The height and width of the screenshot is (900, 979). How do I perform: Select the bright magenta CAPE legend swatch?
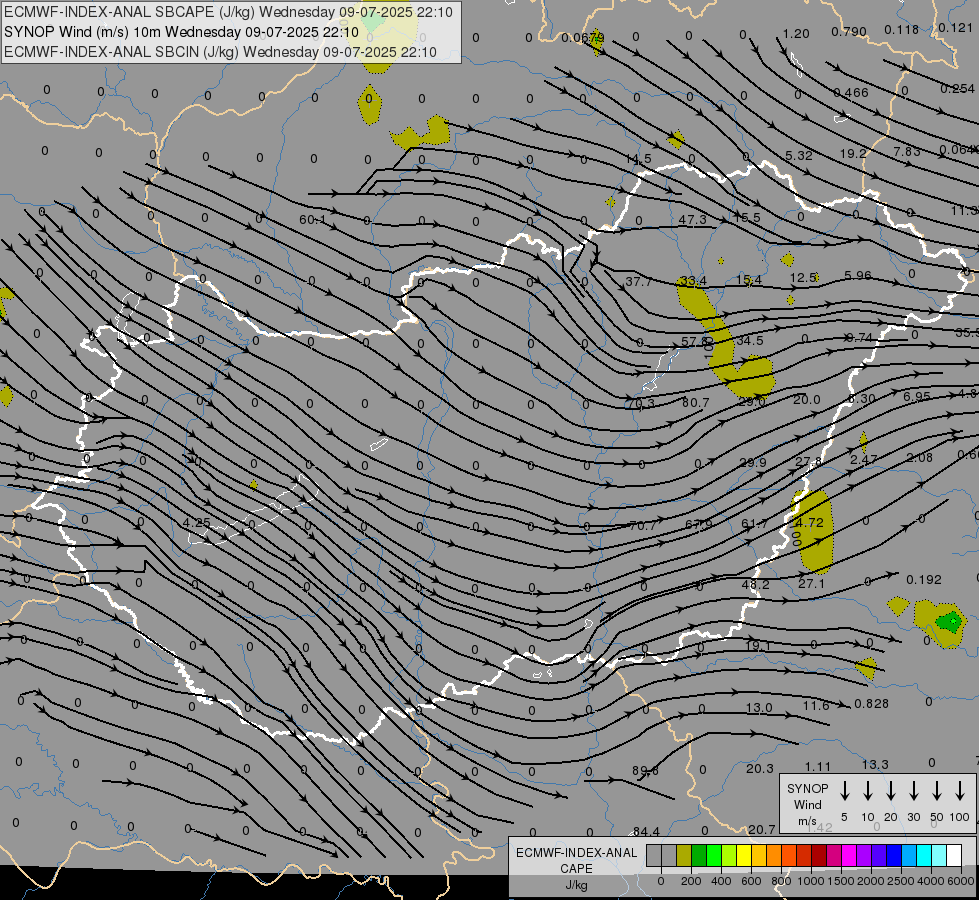point(849,855)
